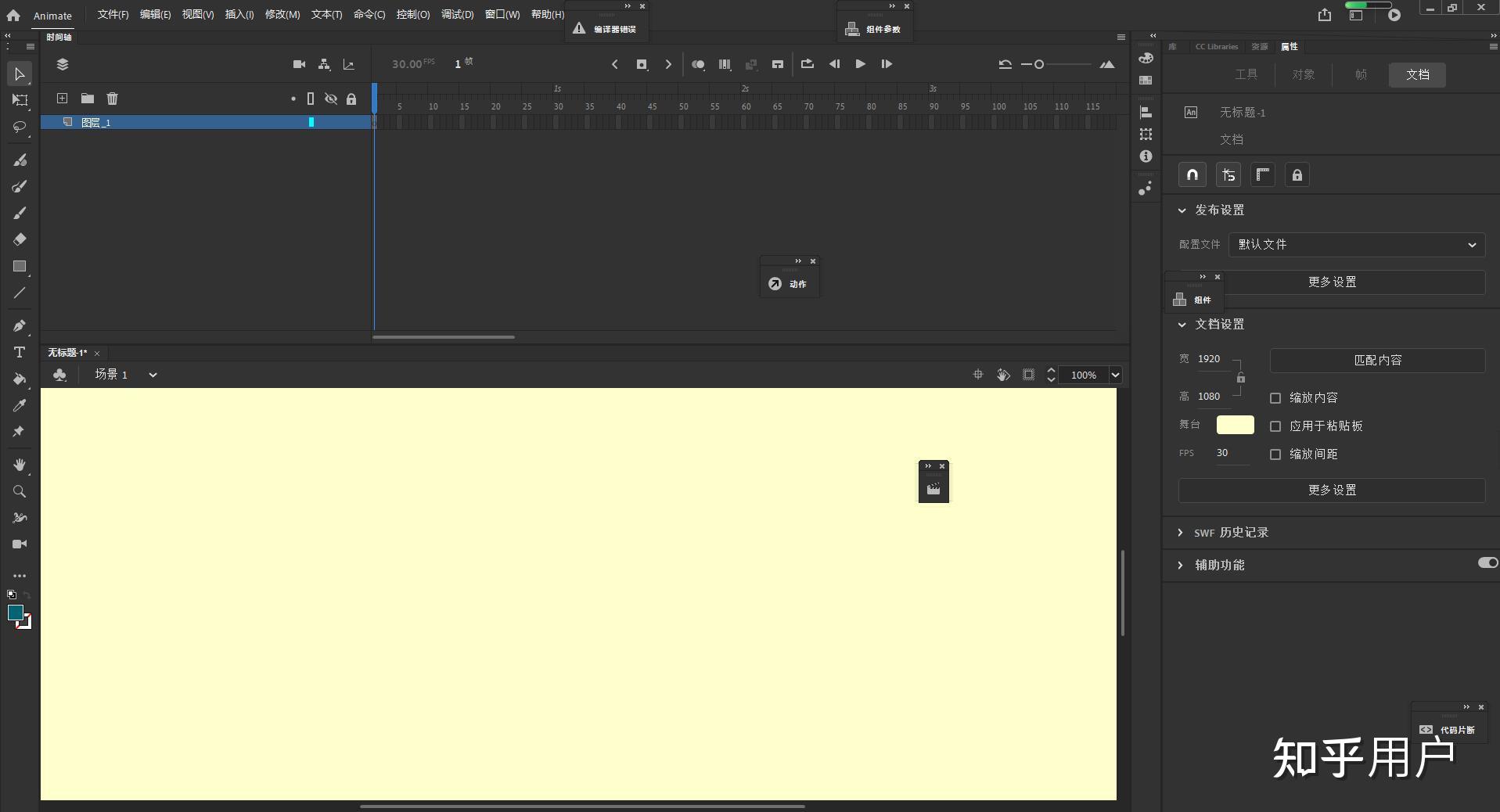Click the Home icon

coord(13,15)
